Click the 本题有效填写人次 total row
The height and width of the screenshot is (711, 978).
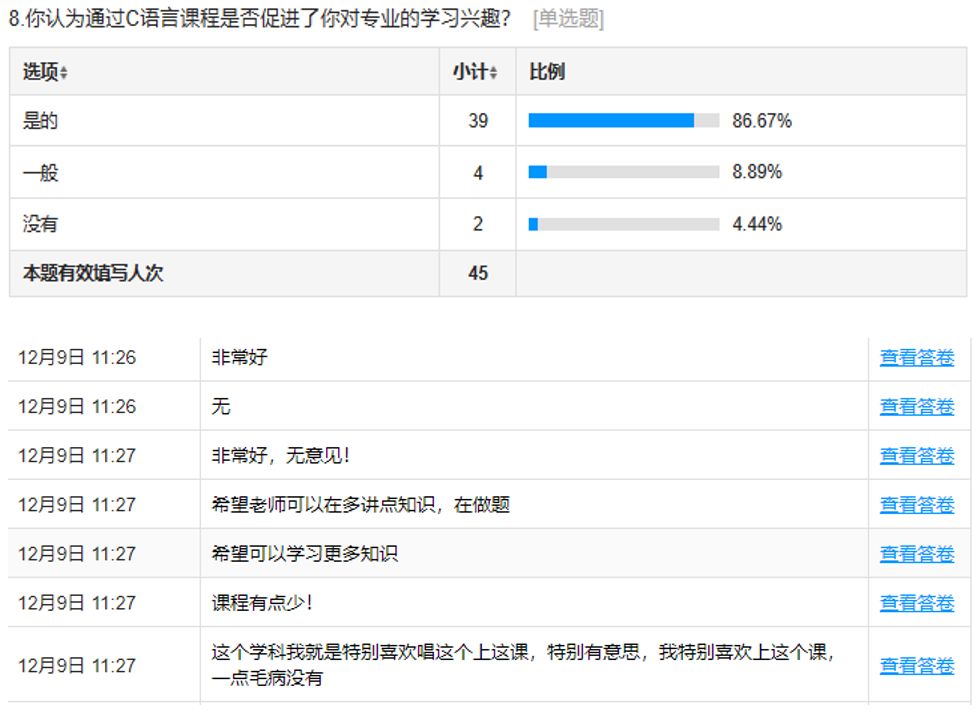pos(93,273)
